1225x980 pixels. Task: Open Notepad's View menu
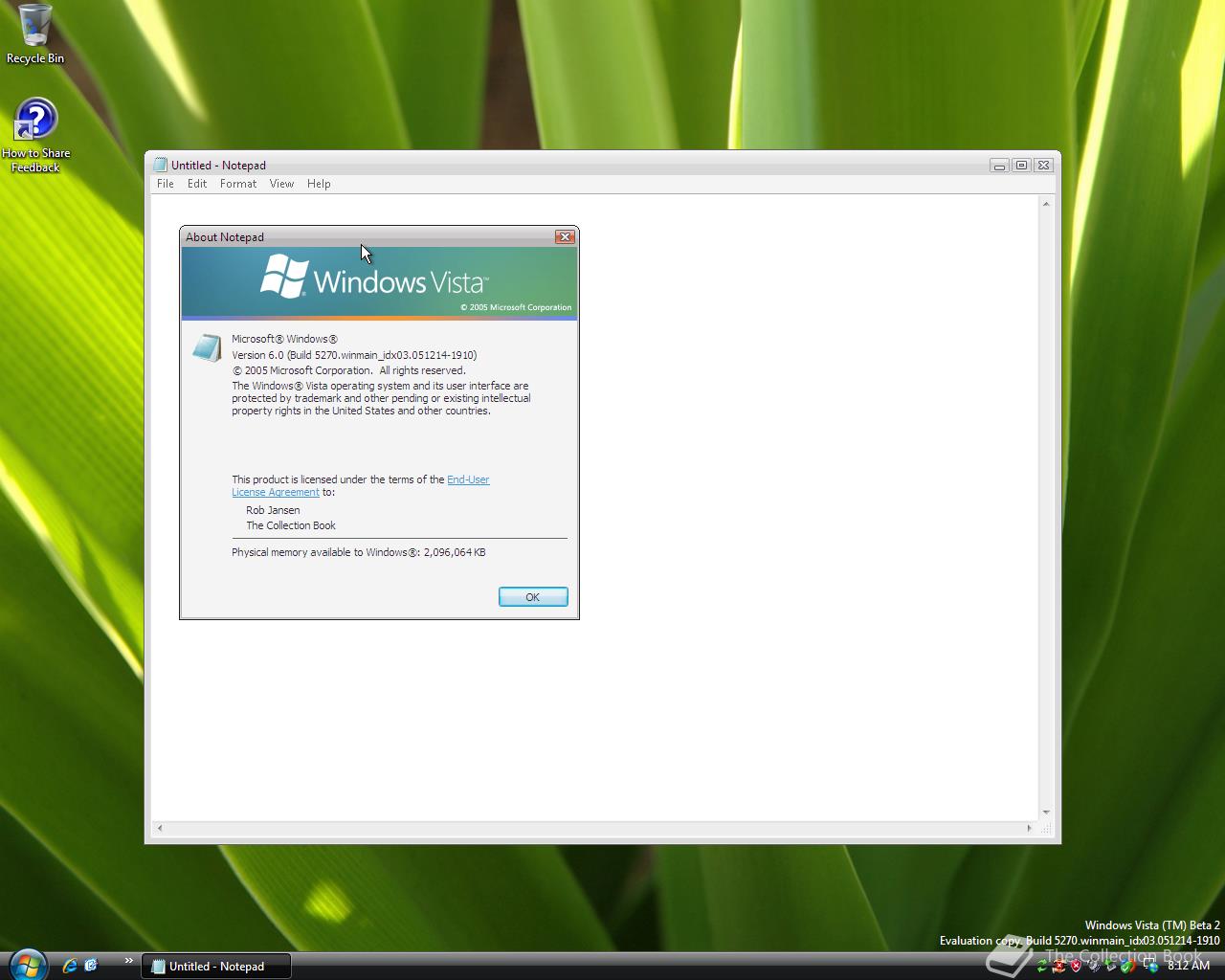click(281, 184)
